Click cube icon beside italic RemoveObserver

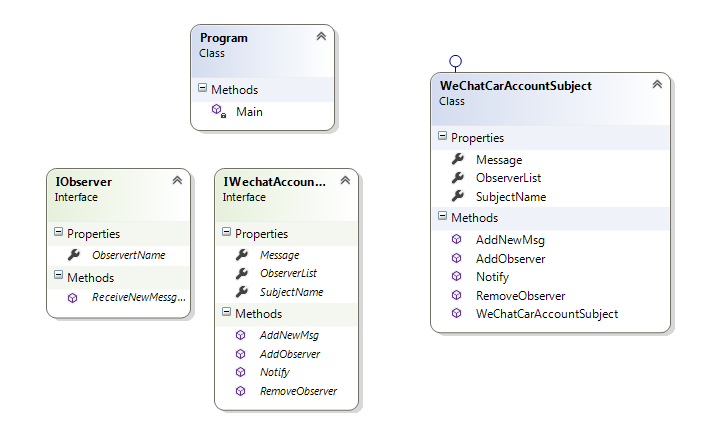click(x=241, y=391)
